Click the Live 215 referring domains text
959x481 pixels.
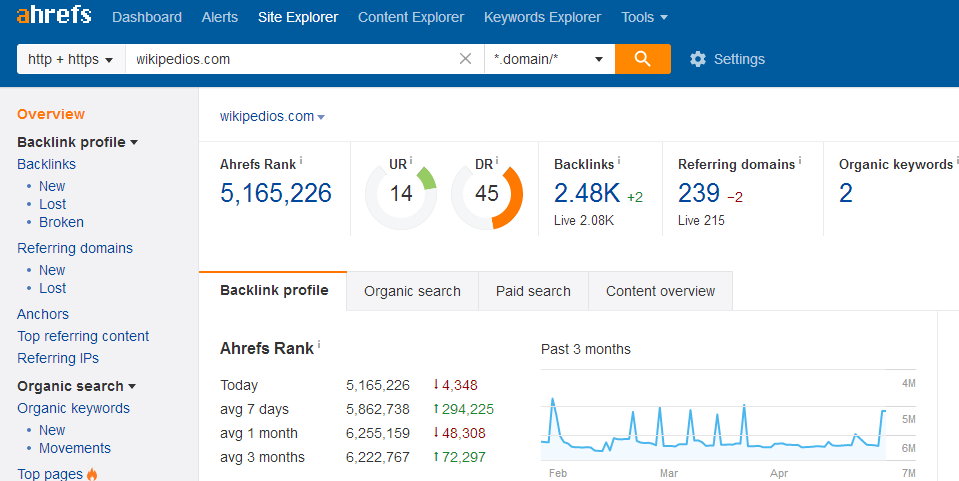coord(701,220)
